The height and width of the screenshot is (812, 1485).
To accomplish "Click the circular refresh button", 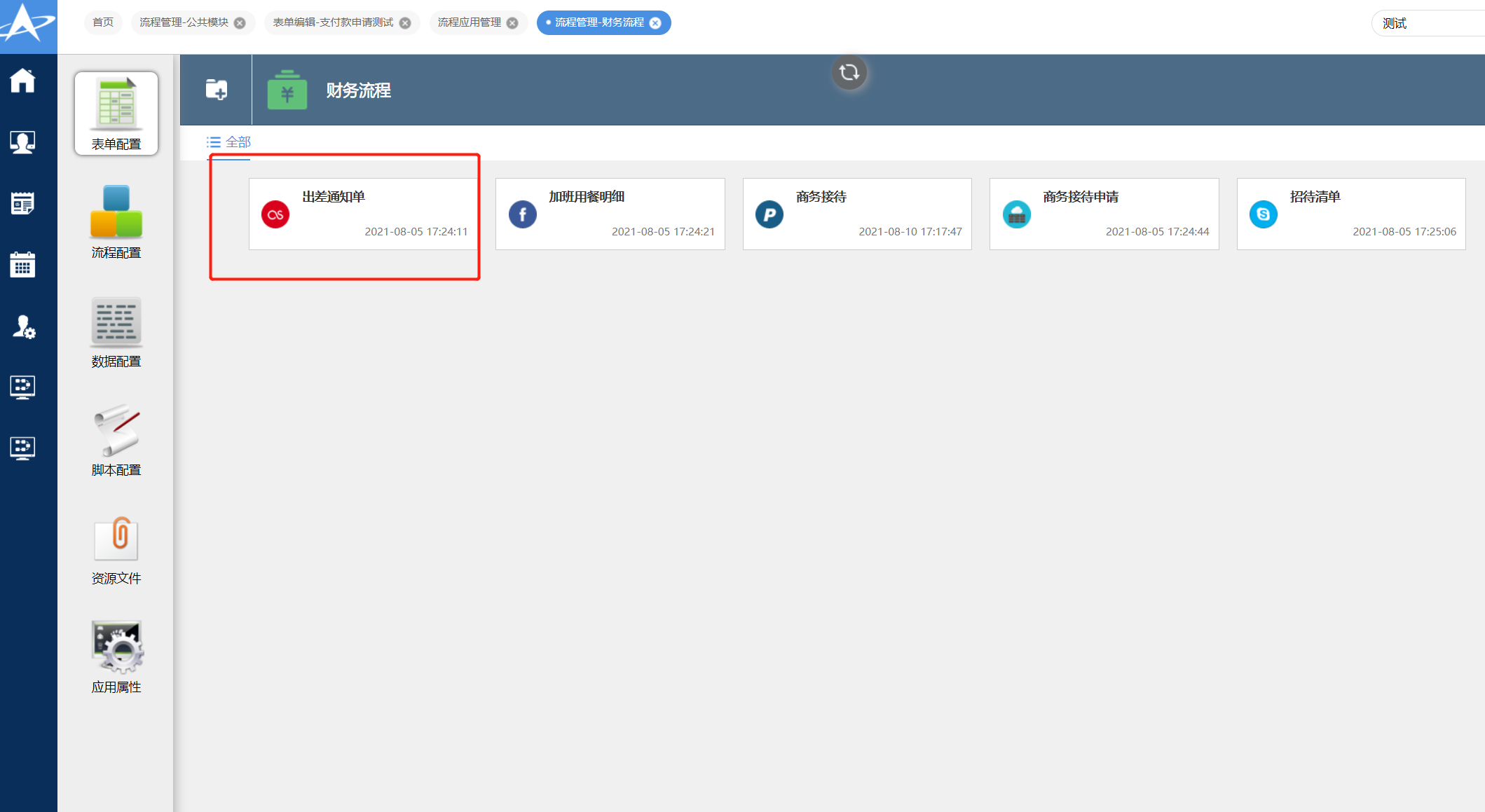I will click(x=849, y=72).
